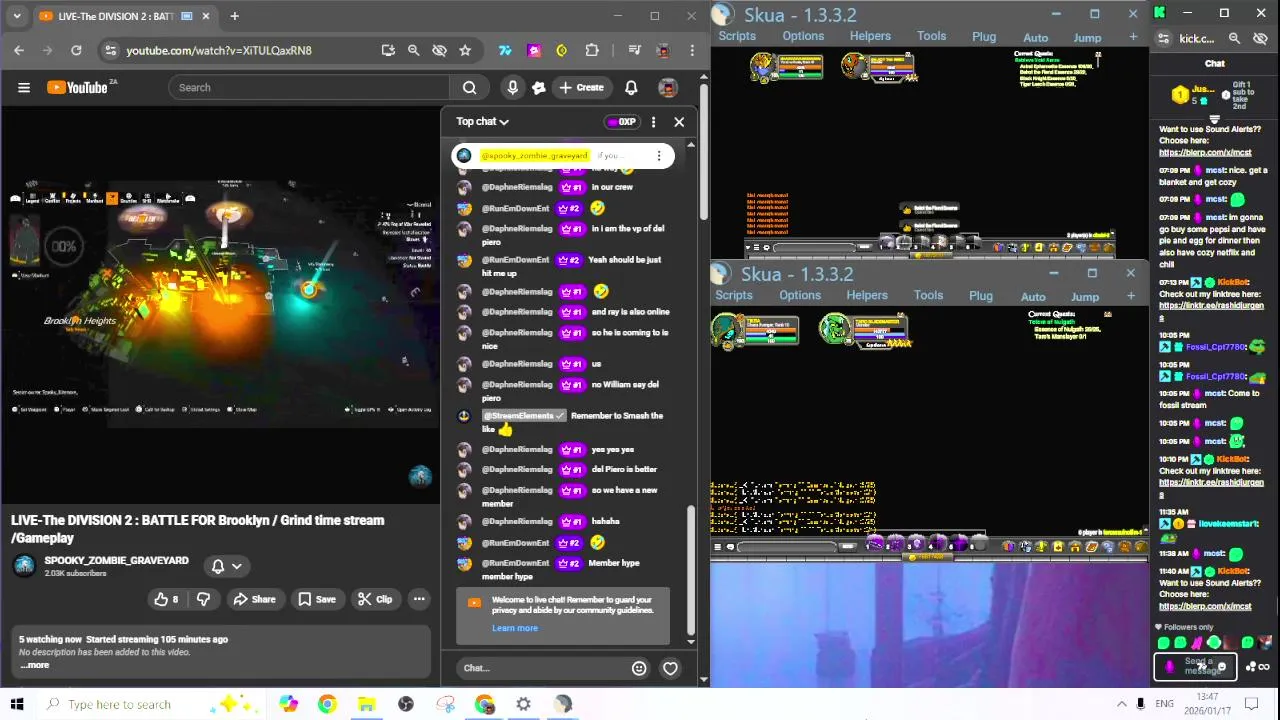
Task: Open options of the pinned chat message
Action: [x=659, y=155]
